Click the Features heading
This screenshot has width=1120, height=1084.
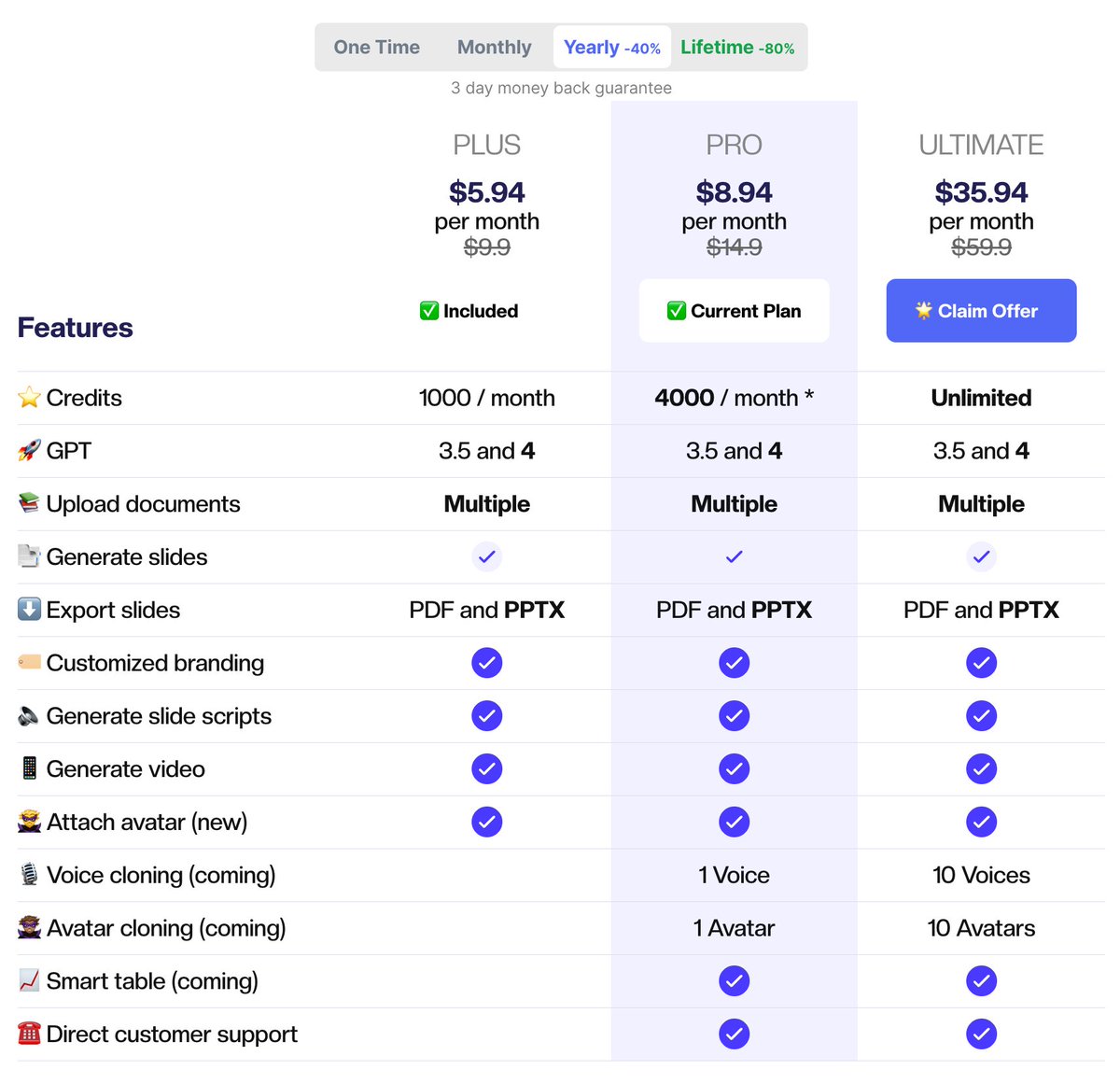[x=75, y=328]
